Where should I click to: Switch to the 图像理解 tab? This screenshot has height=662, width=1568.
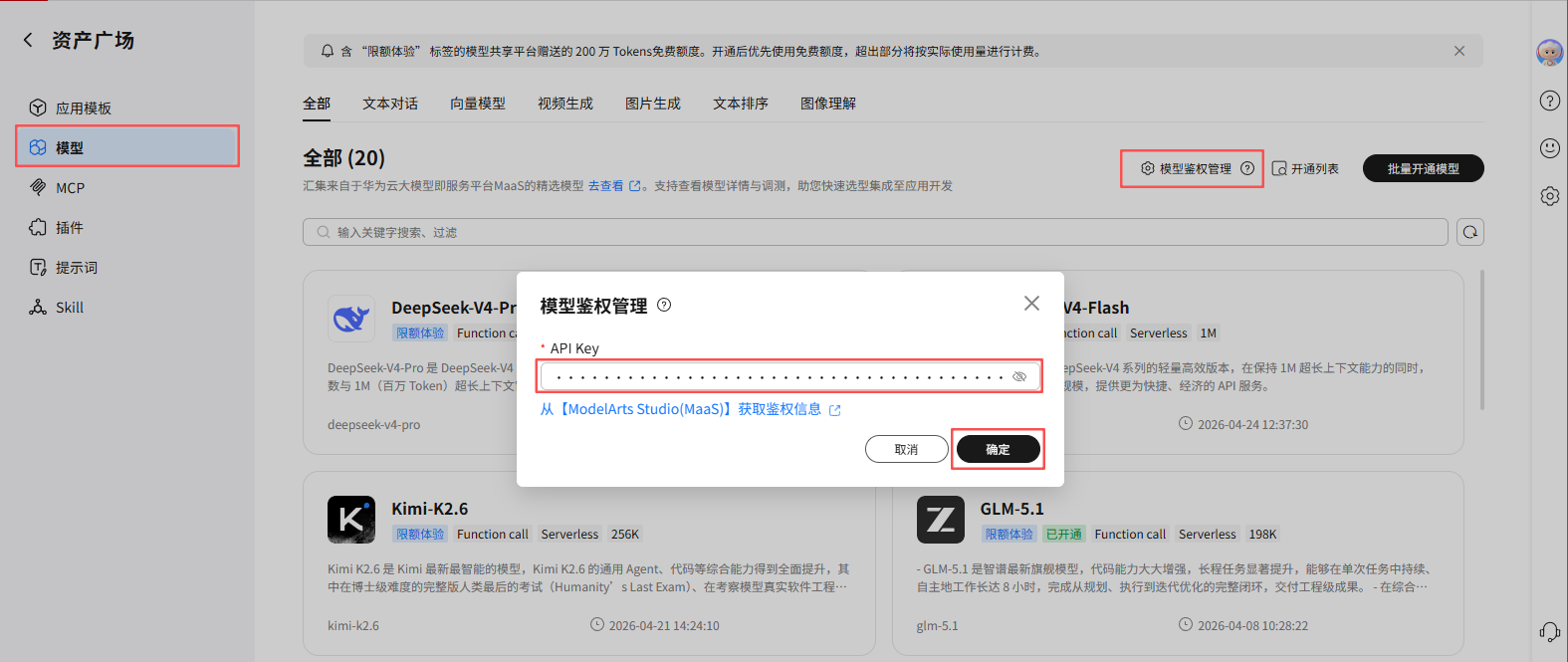click(x=828, y=104)
